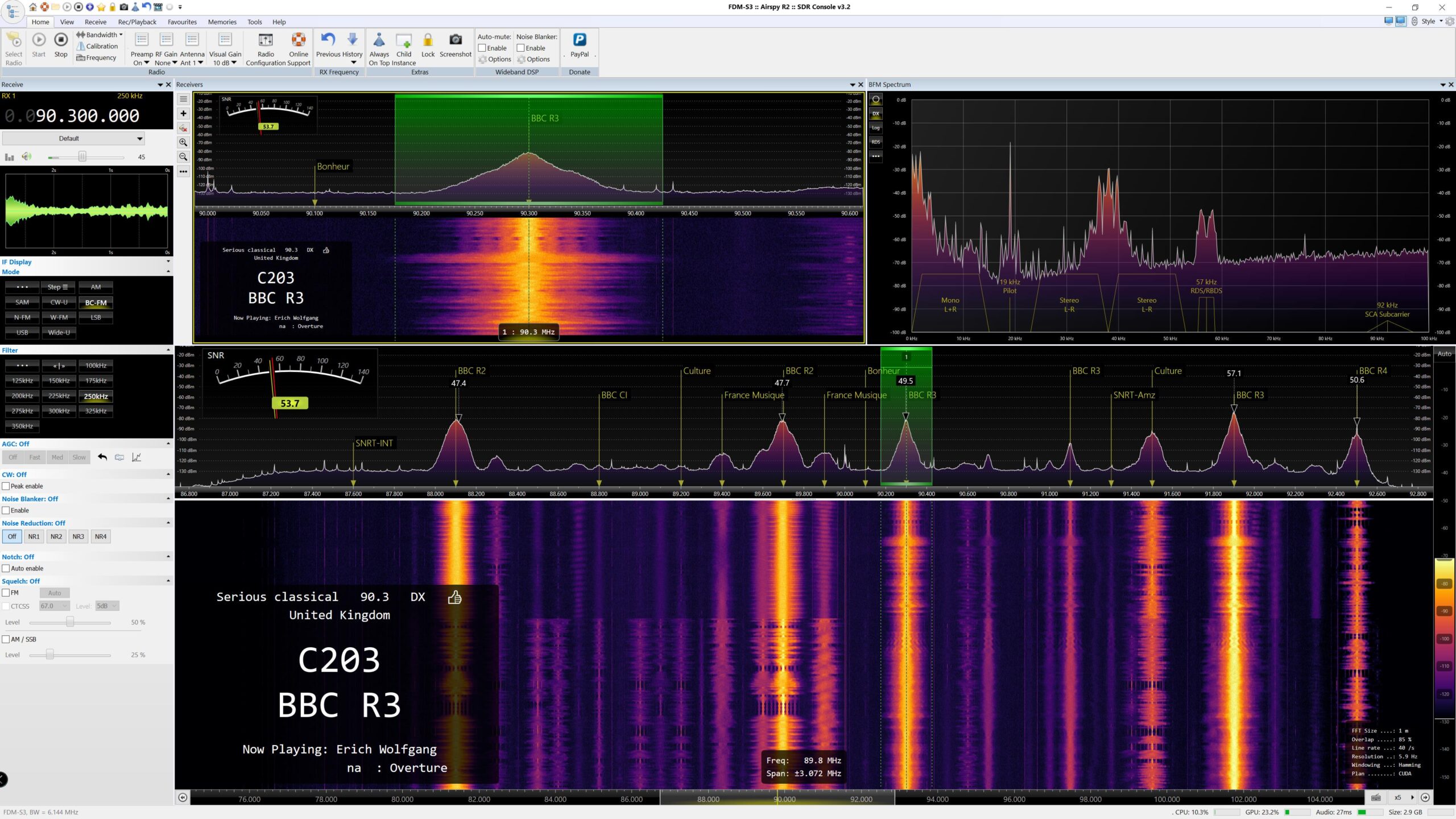Click the Stop radio button icon
The width and height of the screenshot is (1456, 819).
click(x=61, y=40)
